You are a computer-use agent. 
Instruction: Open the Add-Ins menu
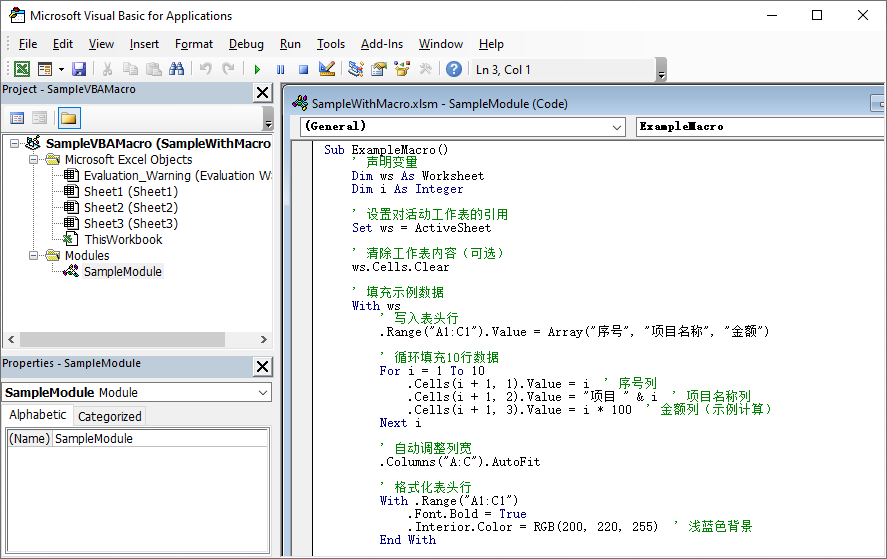[x=382, y=44]
